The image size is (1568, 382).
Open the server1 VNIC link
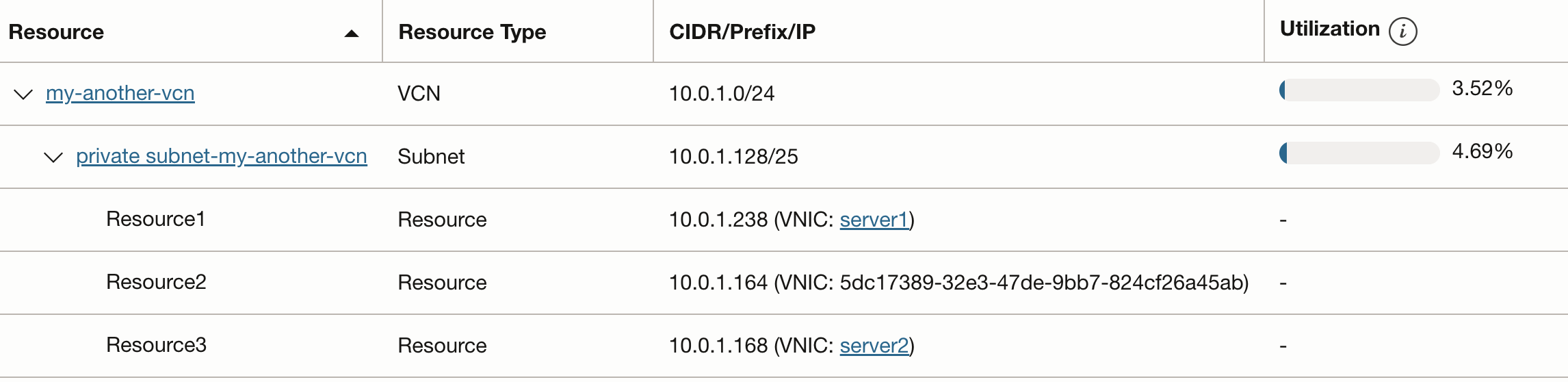(874, 219)
